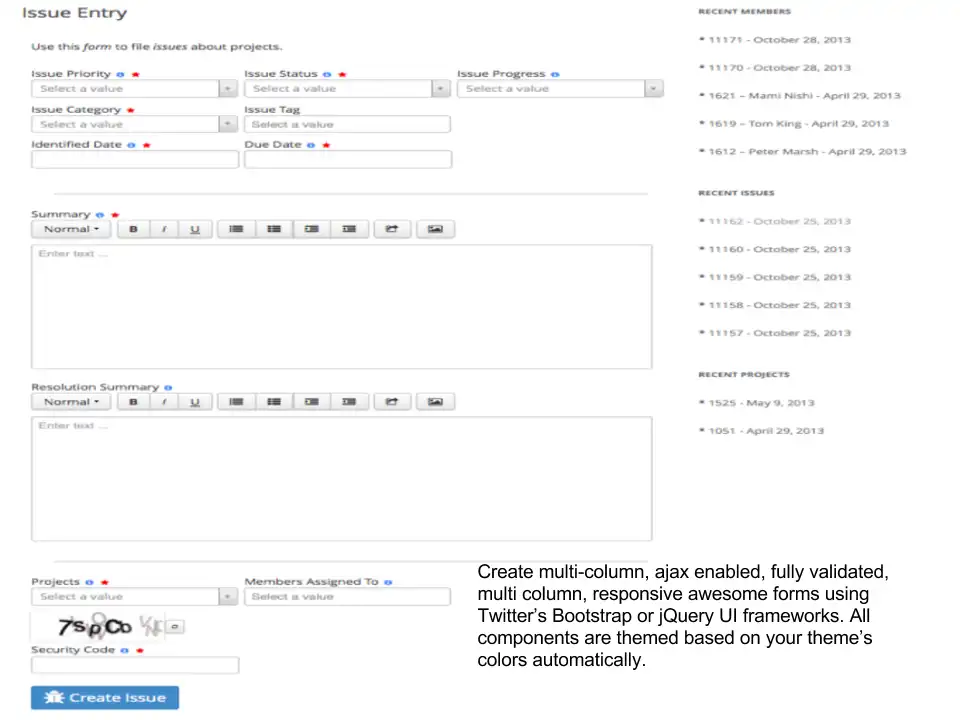The image size is (960, 720).
Task: Toggle underline in Resolution Summary toolbar
Action: pyautogui.click(x=195, y=402)
